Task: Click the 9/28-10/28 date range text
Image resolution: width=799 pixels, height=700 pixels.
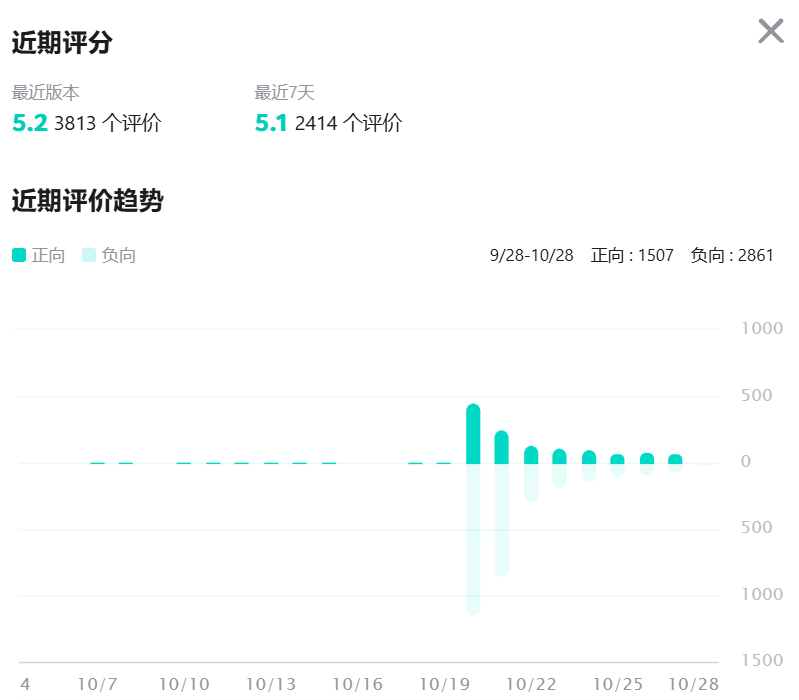Action: [531, 255]
